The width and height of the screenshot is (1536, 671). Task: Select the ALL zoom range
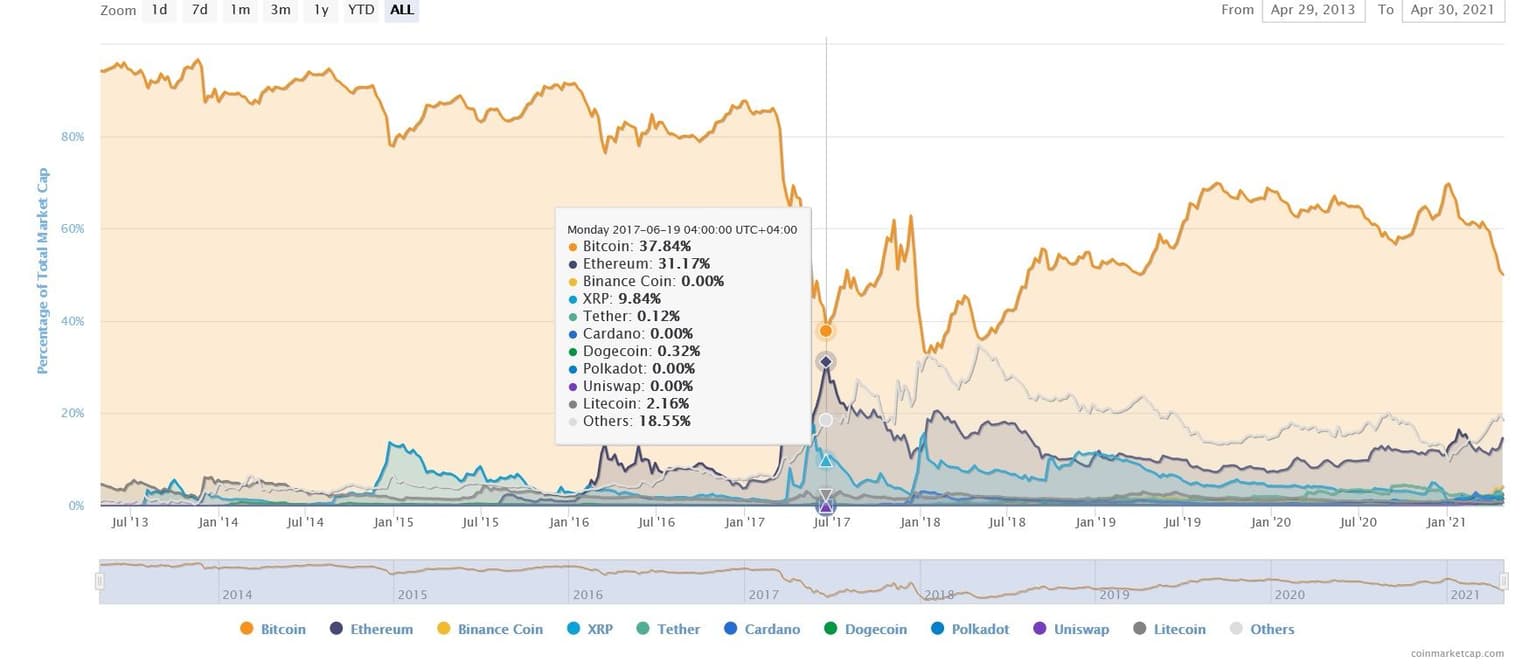pyautogui.click(x=402, y=10)
